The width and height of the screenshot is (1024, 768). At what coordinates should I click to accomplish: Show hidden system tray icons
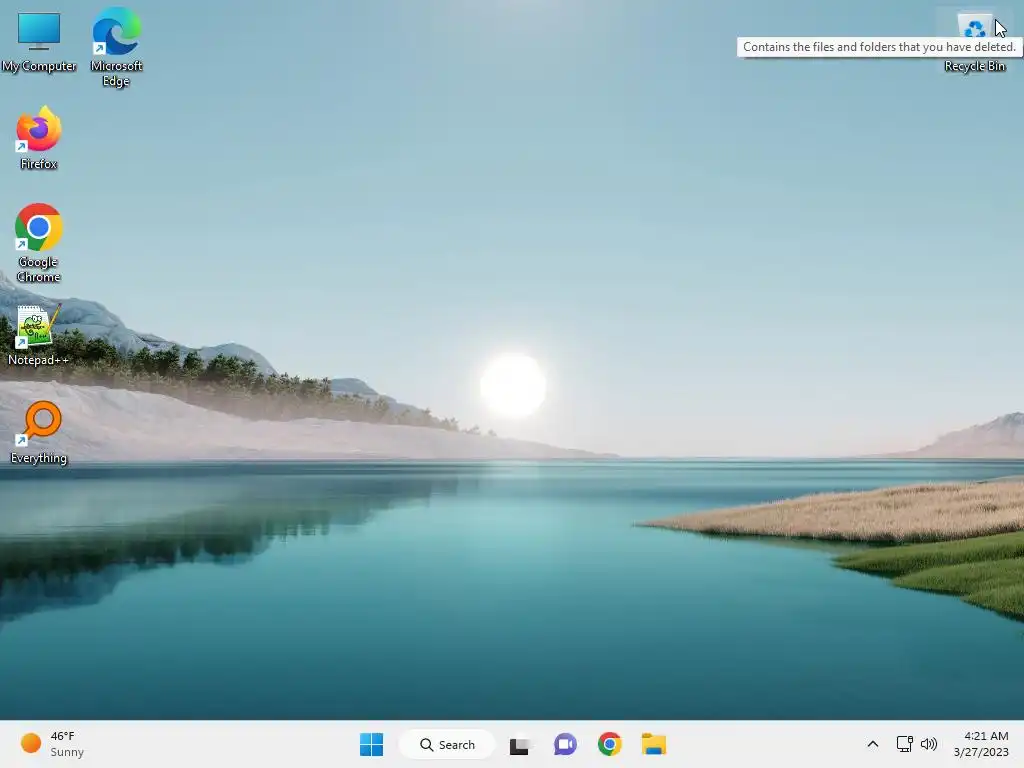tap(872, 744)
